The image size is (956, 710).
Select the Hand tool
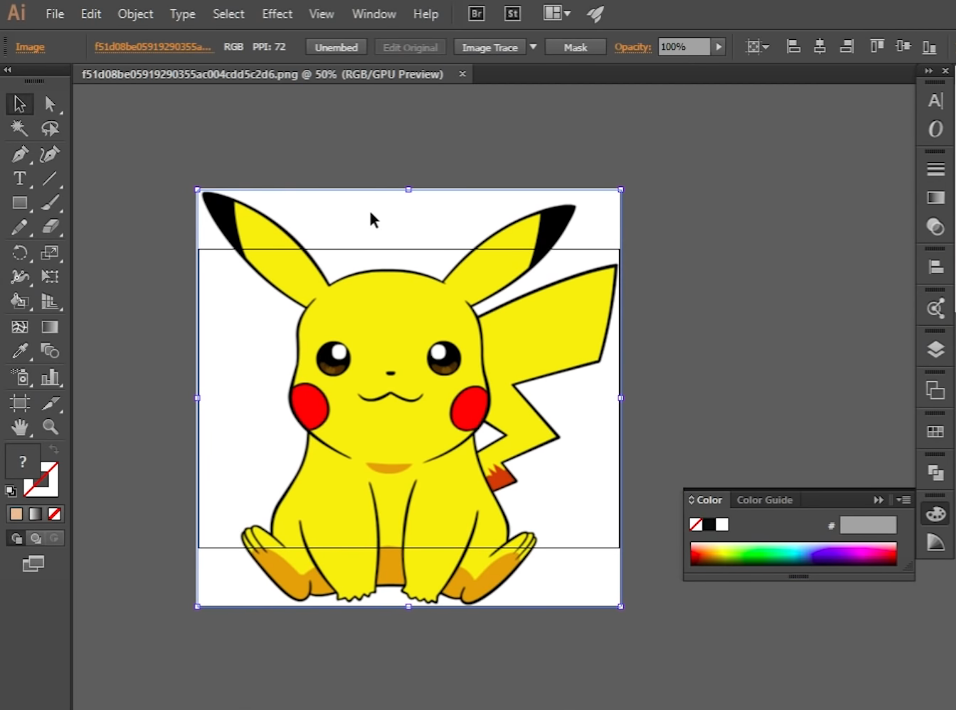[20, 427]
